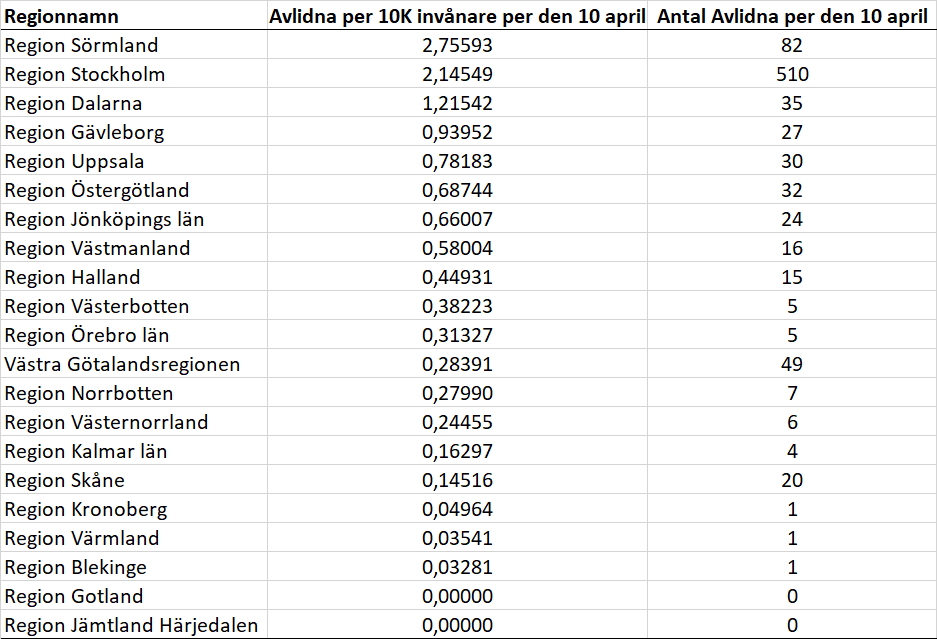
Task: Select the Region Halland cell
Action: (73, 277)
